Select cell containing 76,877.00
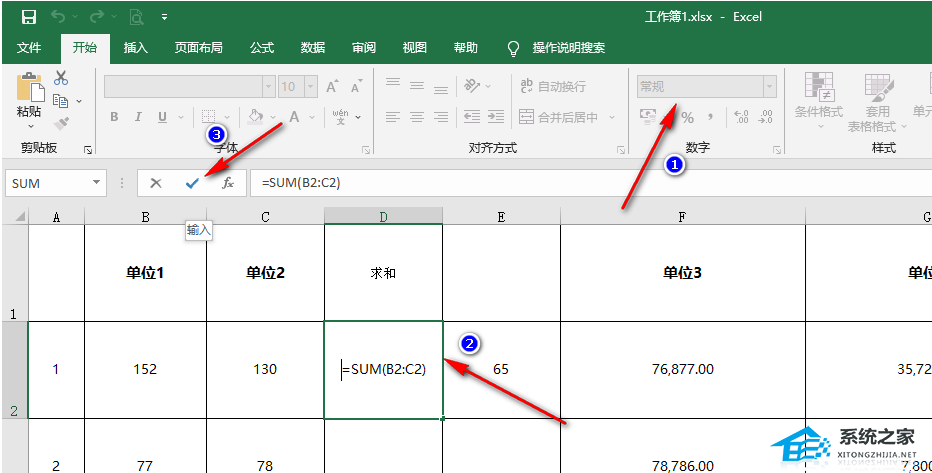This screenshot has width=932, height=473. pyautogui.click(x=683, y=369)
